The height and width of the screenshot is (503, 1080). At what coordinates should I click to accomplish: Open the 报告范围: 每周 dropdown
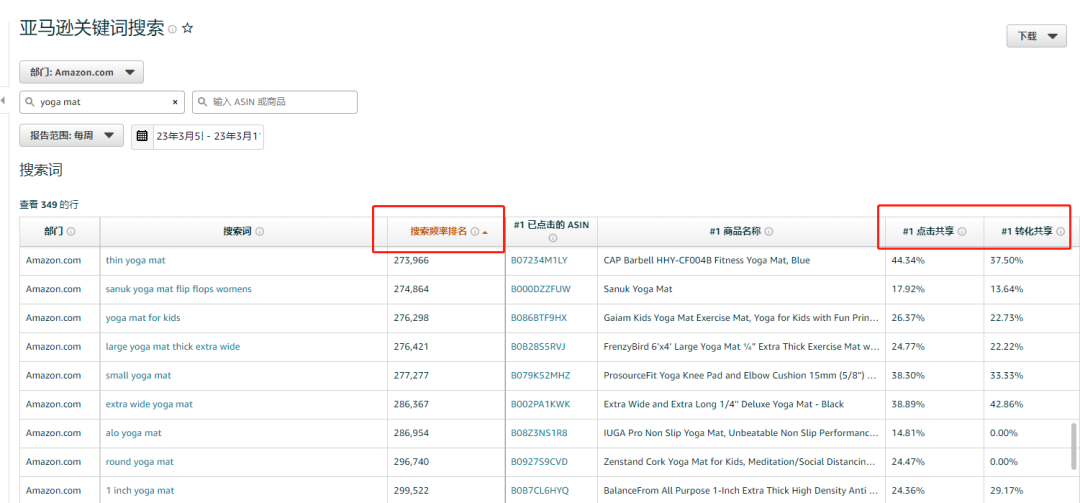click(72, 135)
